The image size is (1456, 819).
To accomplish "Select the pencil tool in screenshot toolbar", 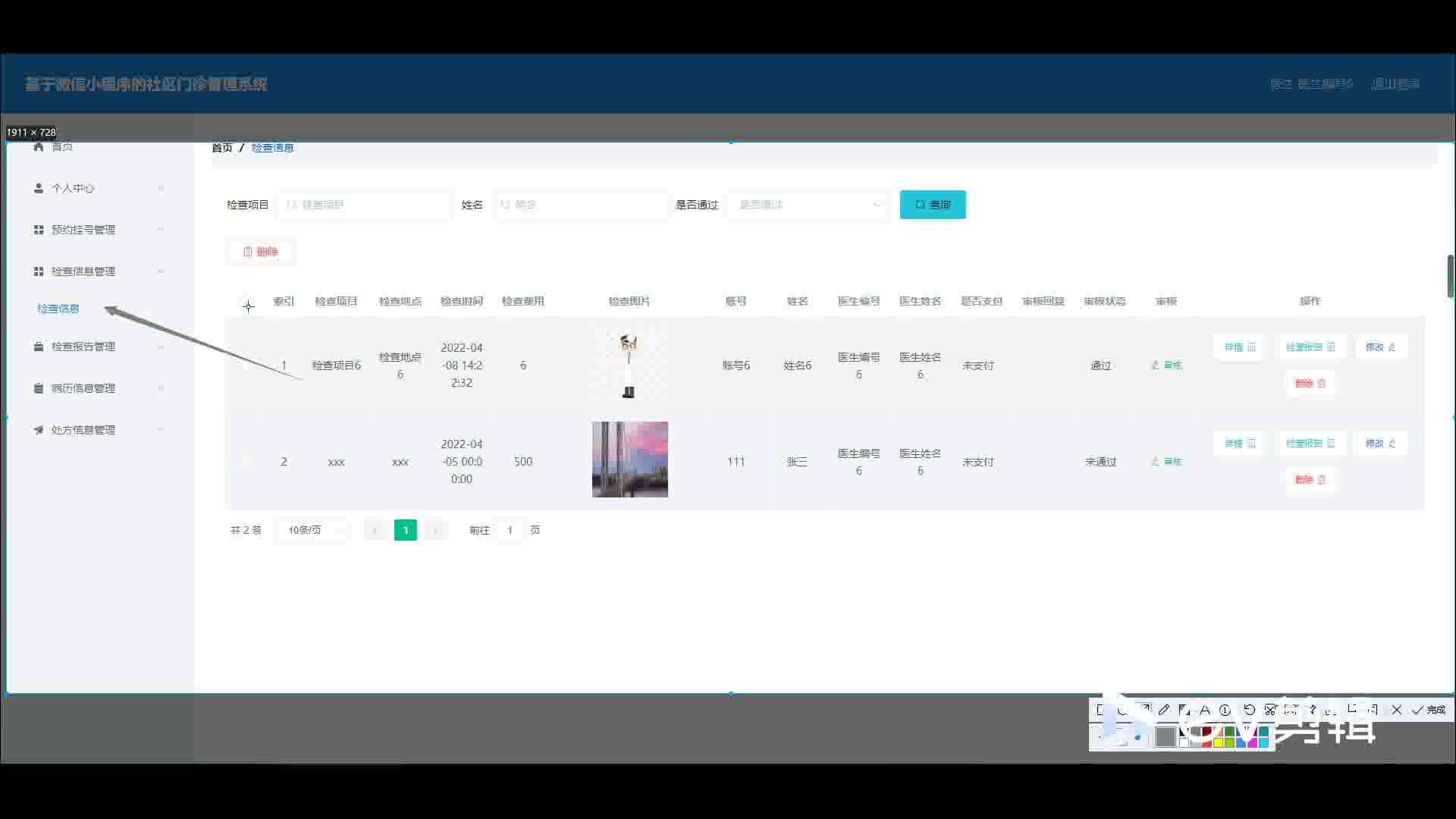I will point(1164,710).
